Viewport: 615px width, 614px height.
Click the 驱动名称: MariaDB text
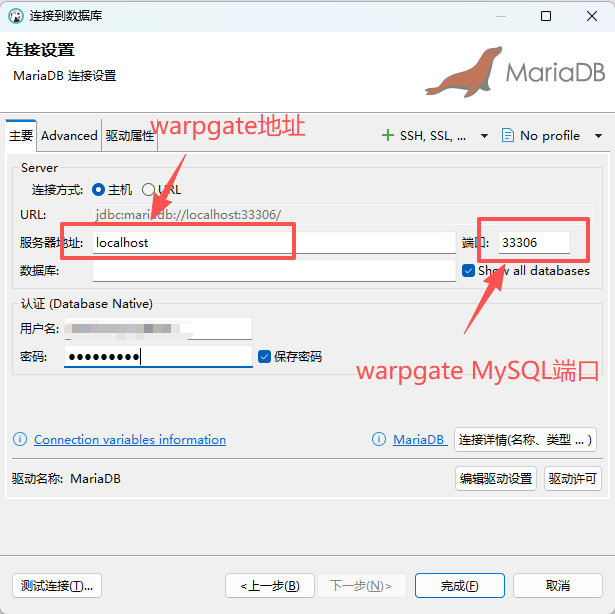coord(66,479)
